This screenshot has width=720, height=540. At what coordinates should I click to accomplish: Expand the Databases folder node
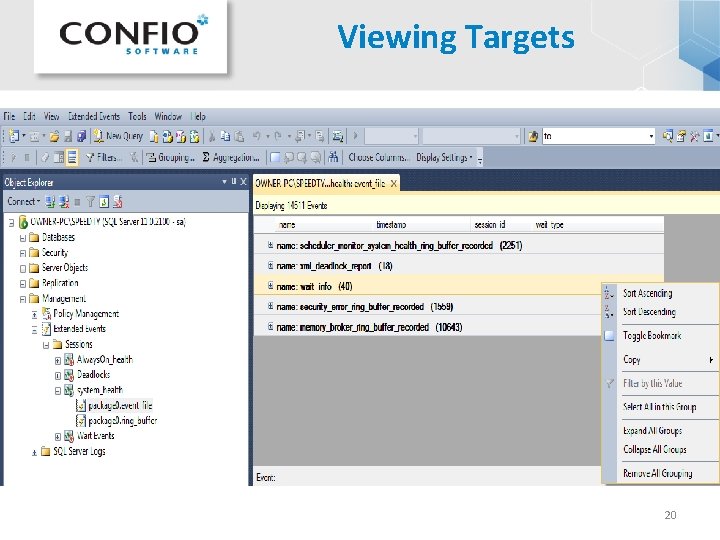(22, 238)
